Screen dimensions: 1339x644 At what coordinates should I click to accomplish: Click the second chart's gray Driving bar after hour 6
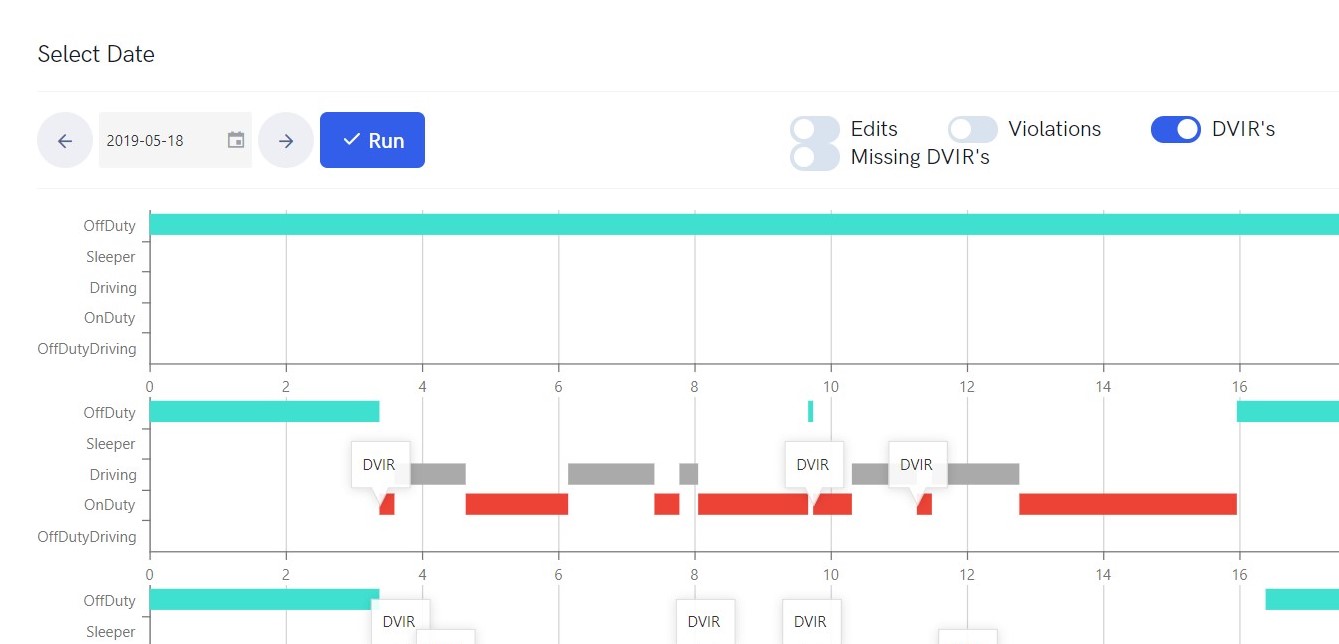[611, 474]
